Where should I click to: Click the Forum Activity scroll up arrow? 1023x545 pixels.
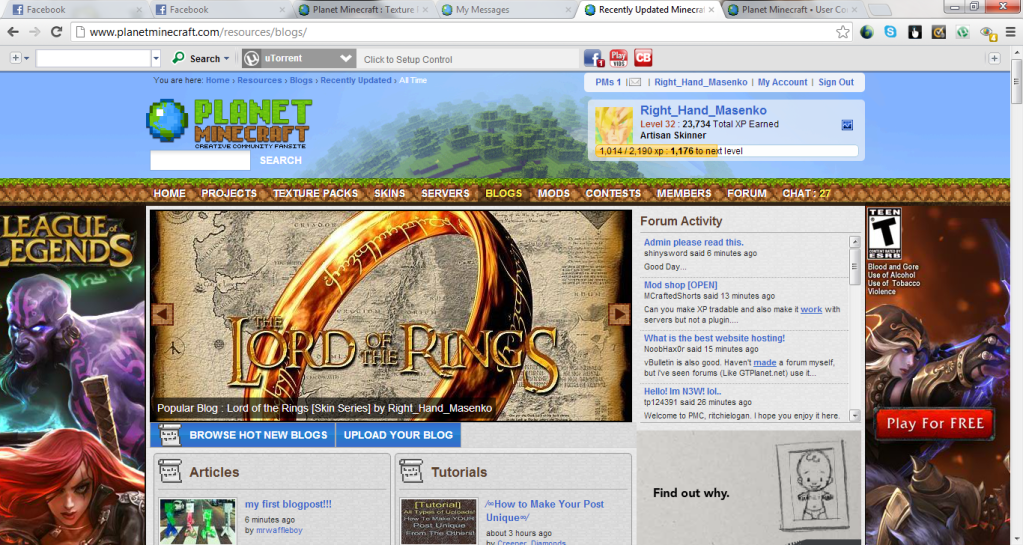pos(855,241)
